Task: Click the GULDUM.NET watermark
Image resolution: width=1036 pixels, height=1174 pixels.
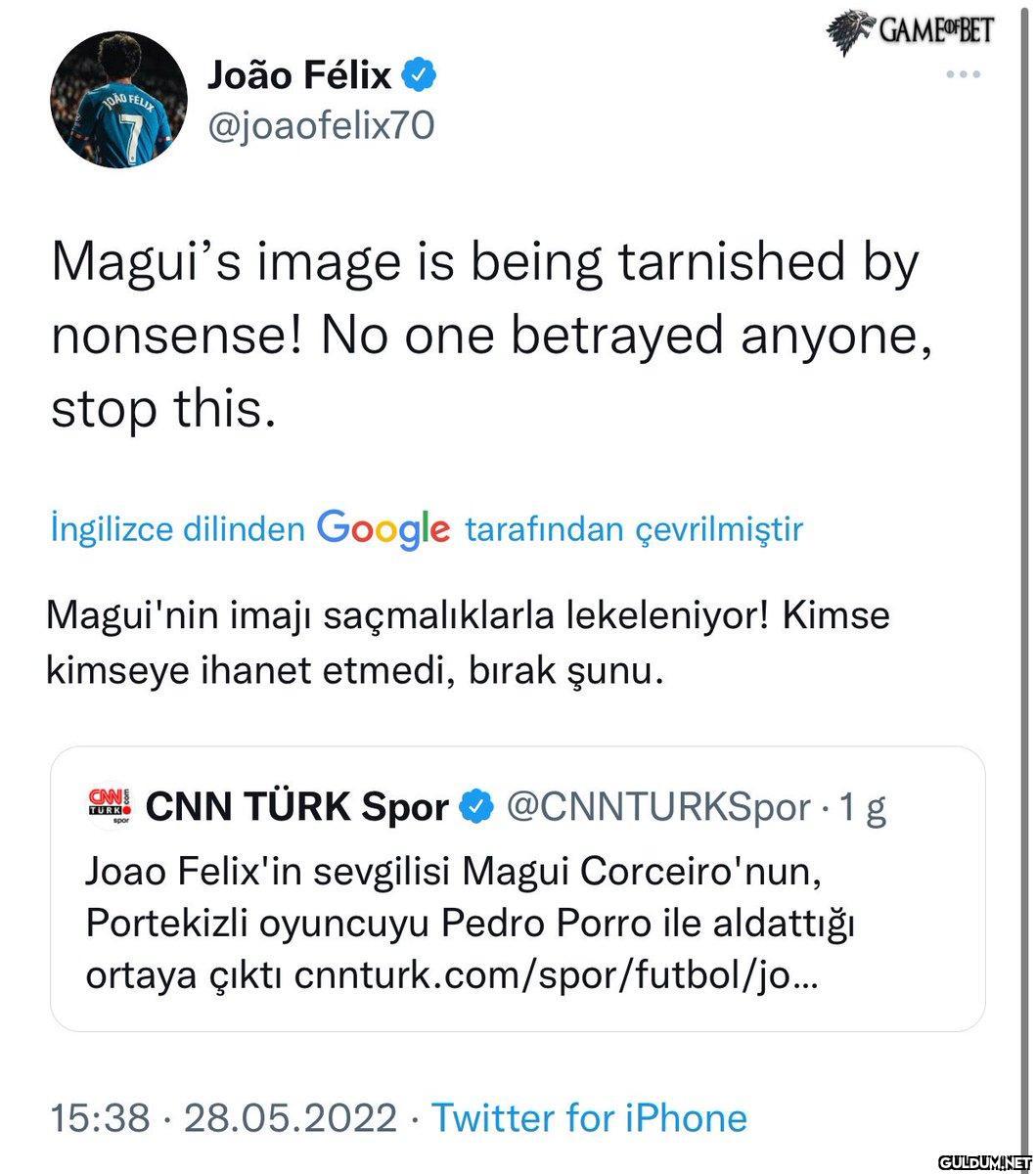Action: tap(984, 1160)
